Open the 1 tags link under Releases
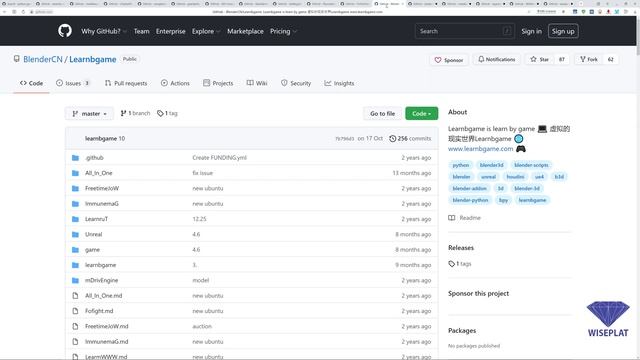This screenshot has height=360, width=640. [x=460, y=264]
